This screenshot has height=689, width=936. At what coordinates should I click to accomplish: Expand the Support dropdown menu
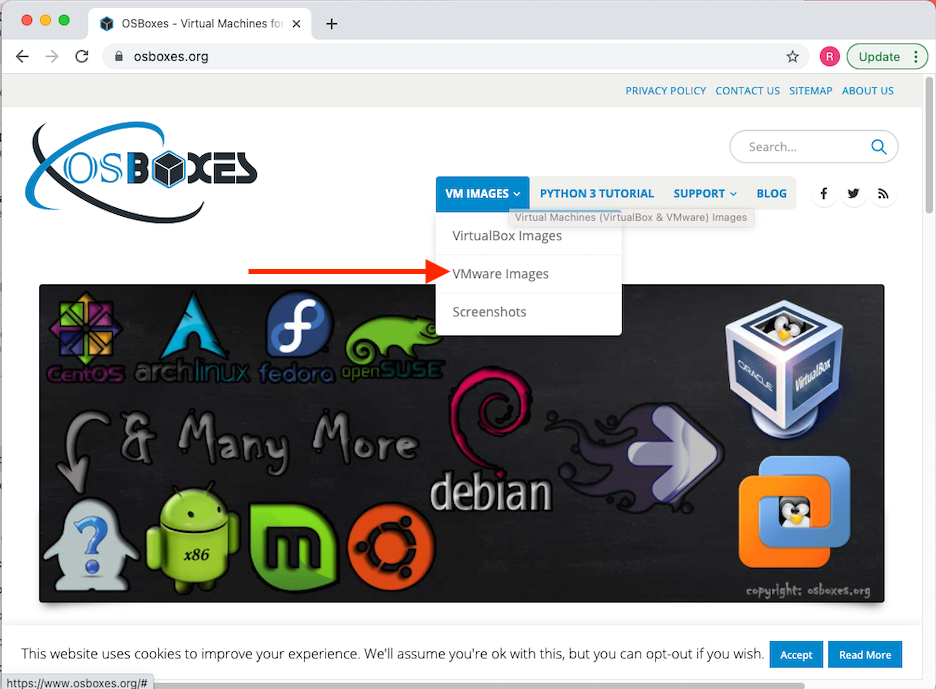click(x=704, y=194)
